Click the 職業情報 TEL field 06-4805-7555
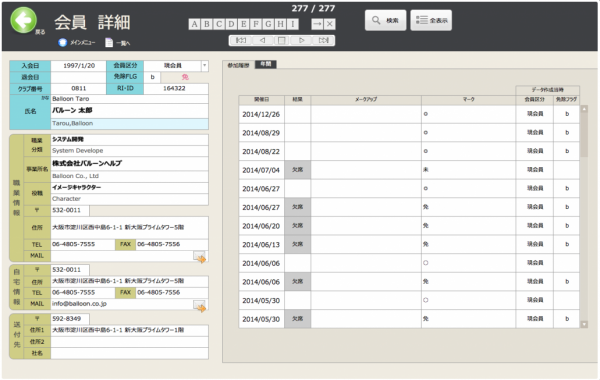600x380 pixels. click(x=82, y=244)
